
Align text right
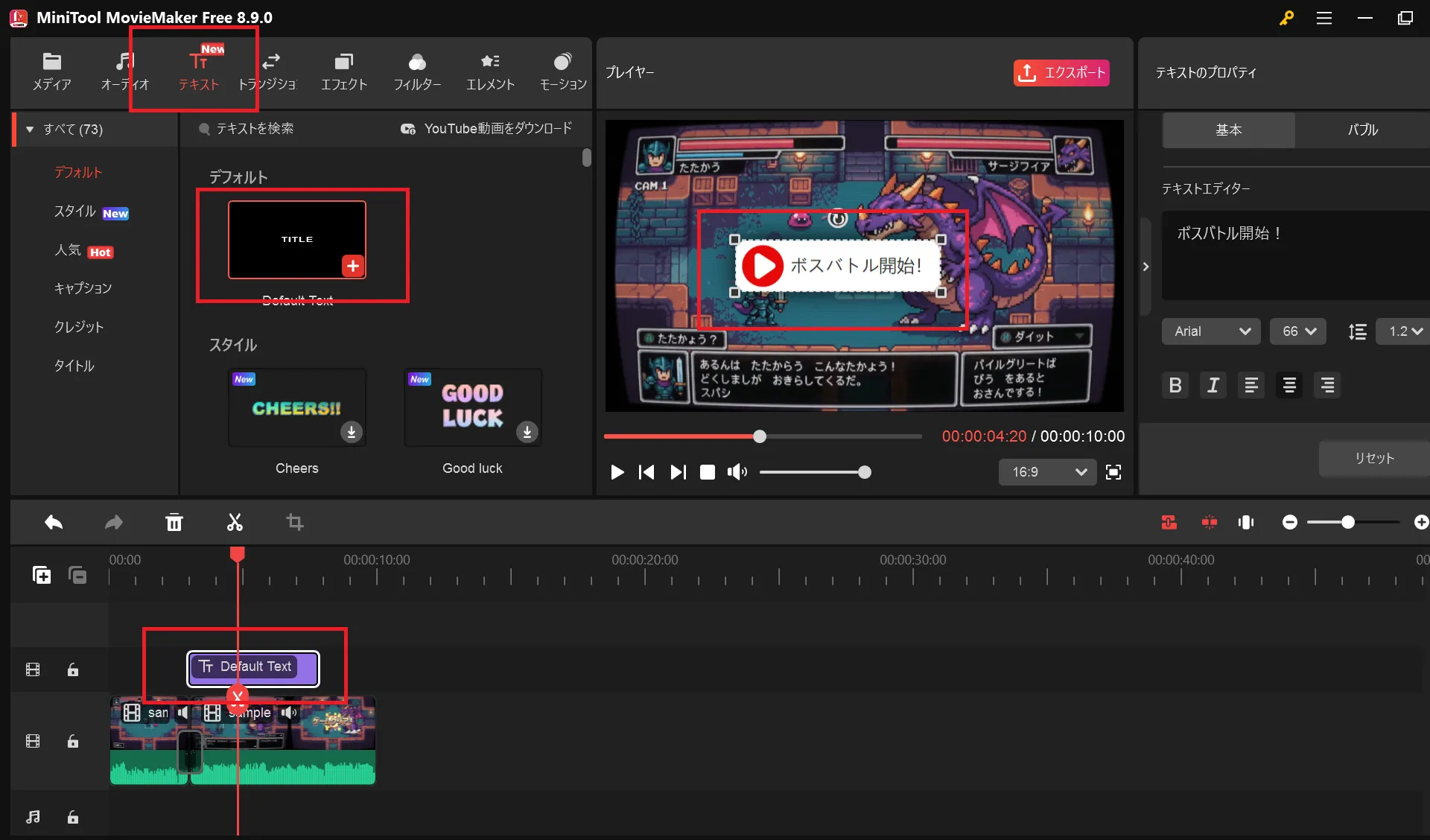[x=1327, y=385]
